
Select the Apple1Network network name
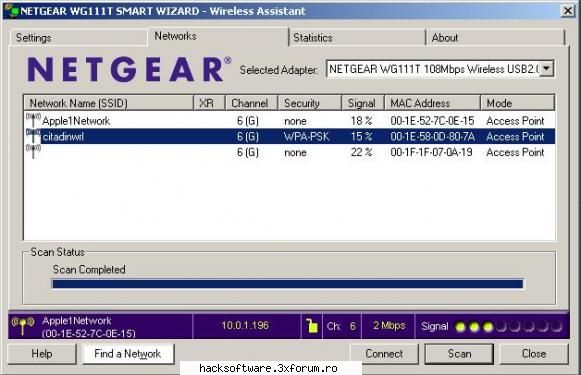click(x=76, y=121)
